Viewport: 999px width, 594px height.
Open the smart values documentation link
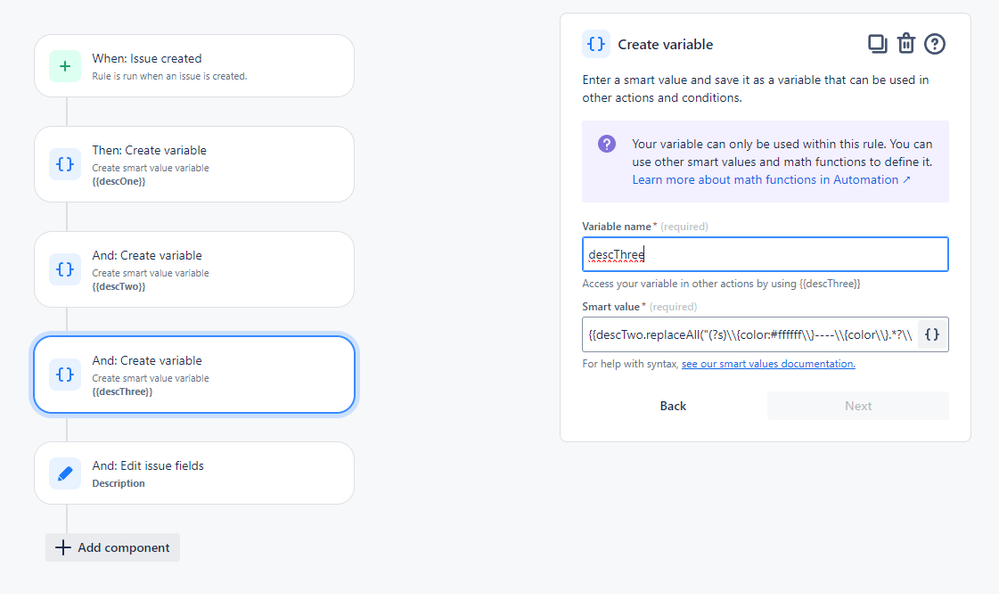pyautogui.click(x=768, y=364)
